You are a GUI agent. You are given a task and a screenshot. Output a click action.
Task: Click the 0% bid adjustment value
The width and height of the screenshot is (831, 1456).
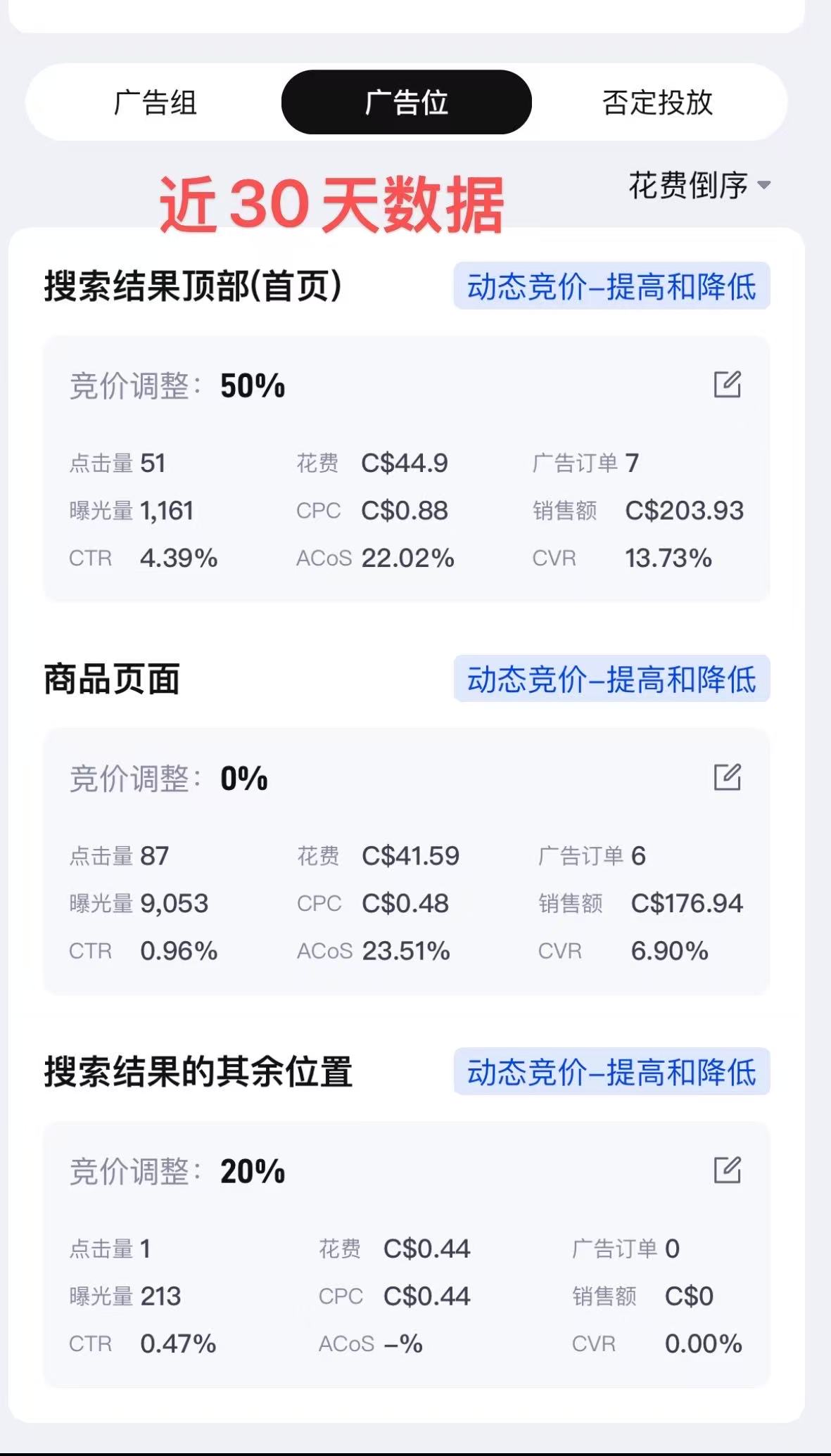243,779
